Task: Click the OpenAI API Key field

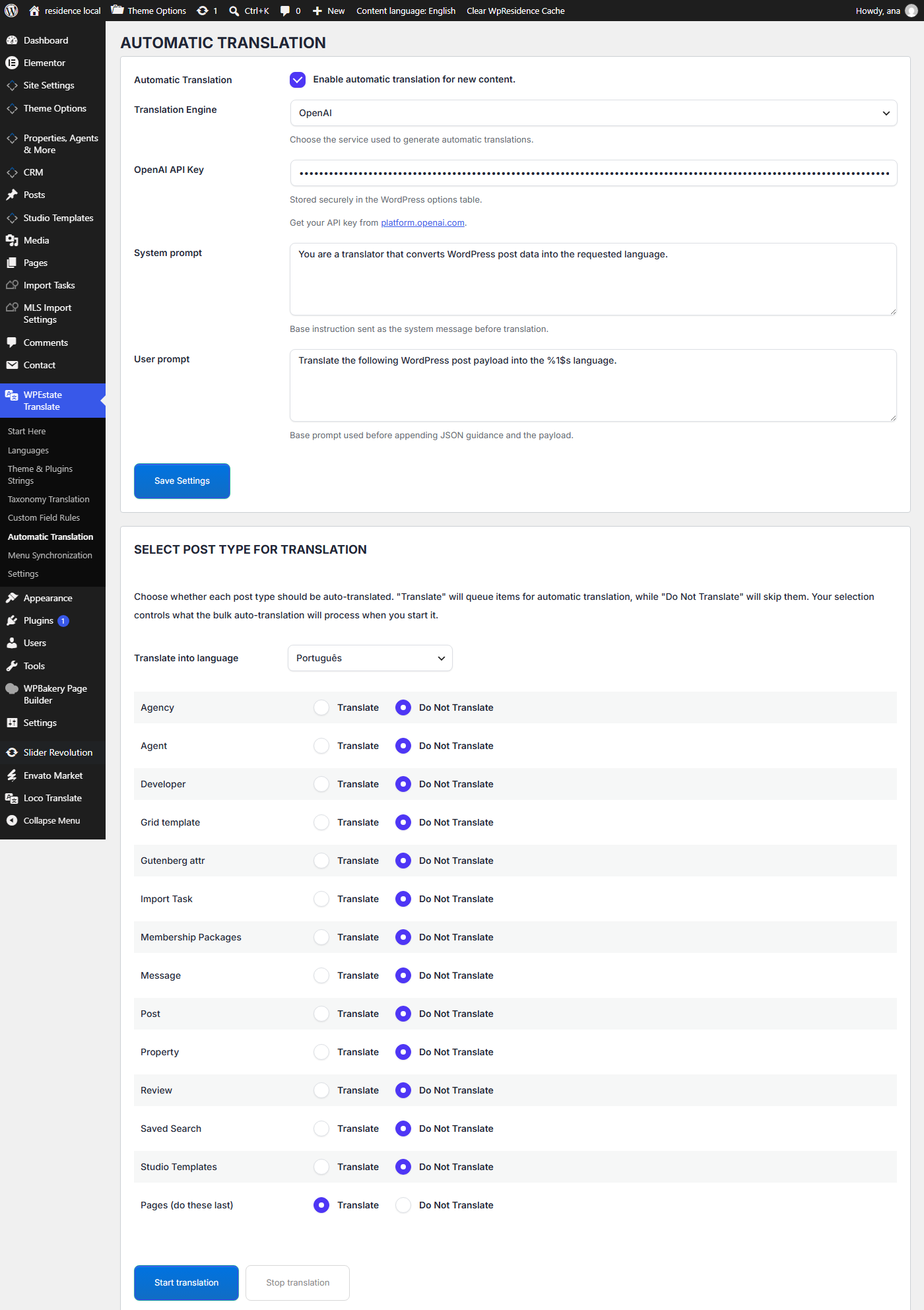Action: tap(593, 173)
